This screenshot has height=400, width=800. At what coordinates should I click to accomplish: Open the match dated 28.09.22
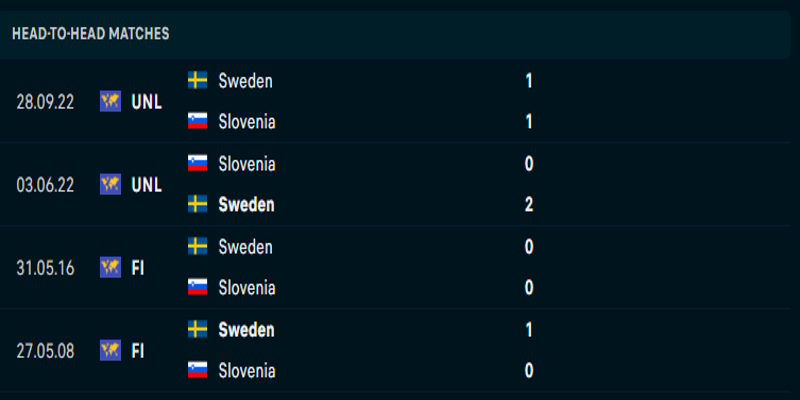[x=43, y=101]
